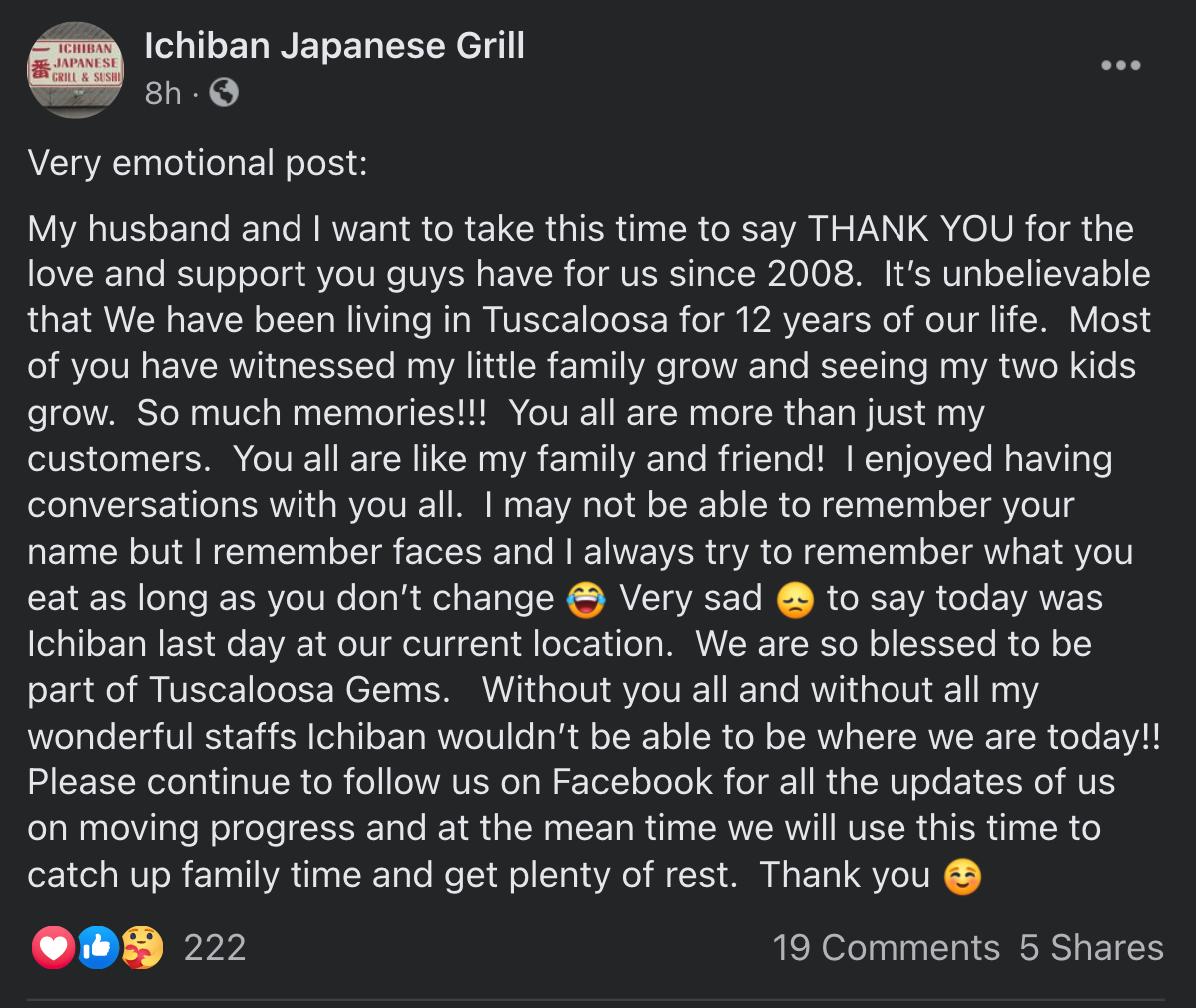Click the sad face emoji after Very sad
The height and width of the screenshot is (1008, 1196).
(794, 599)
